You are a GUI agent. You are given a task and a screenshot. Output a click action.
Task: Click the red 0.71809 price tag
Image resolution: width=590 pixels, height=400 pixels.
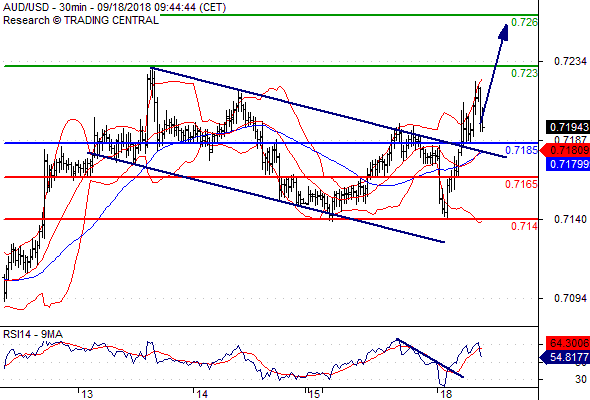tap(565, 151)
